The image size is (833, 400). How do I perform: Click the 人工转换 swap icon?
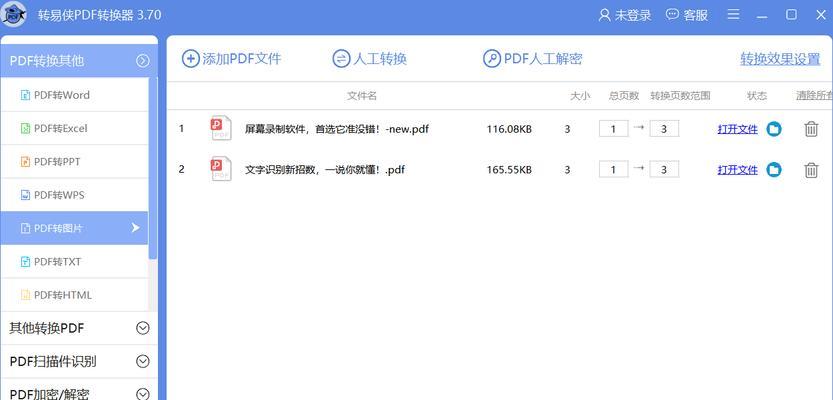click(341, 58)
